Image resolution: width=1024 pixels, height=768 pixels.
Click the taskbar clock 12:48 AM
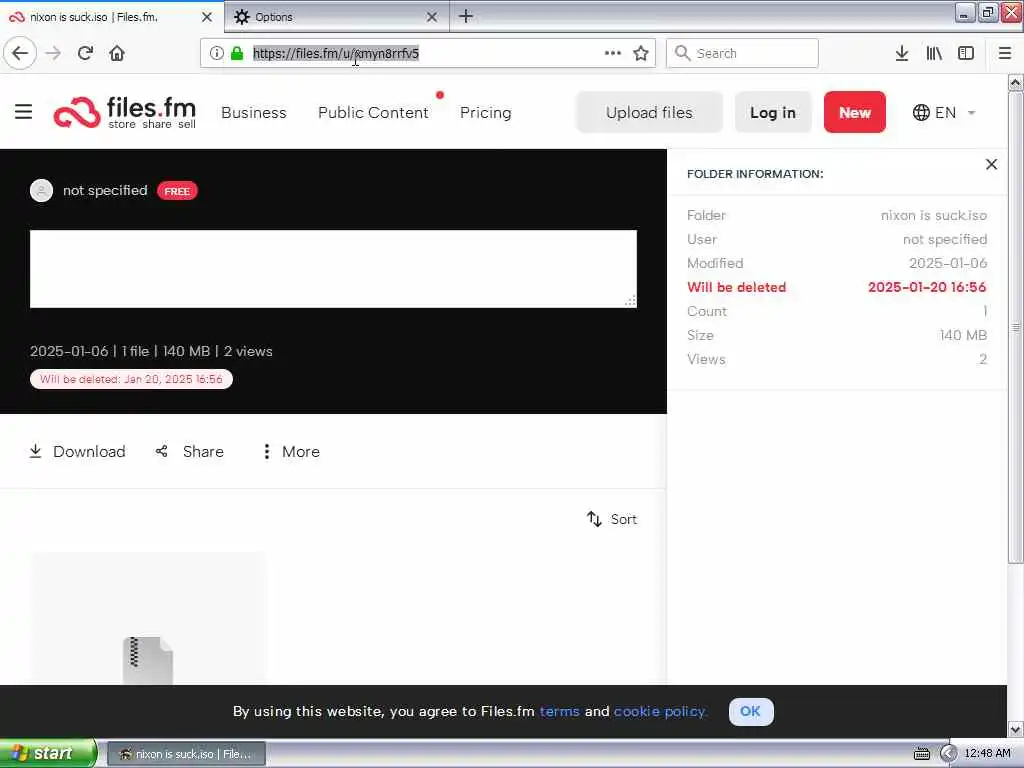[987, 754]
